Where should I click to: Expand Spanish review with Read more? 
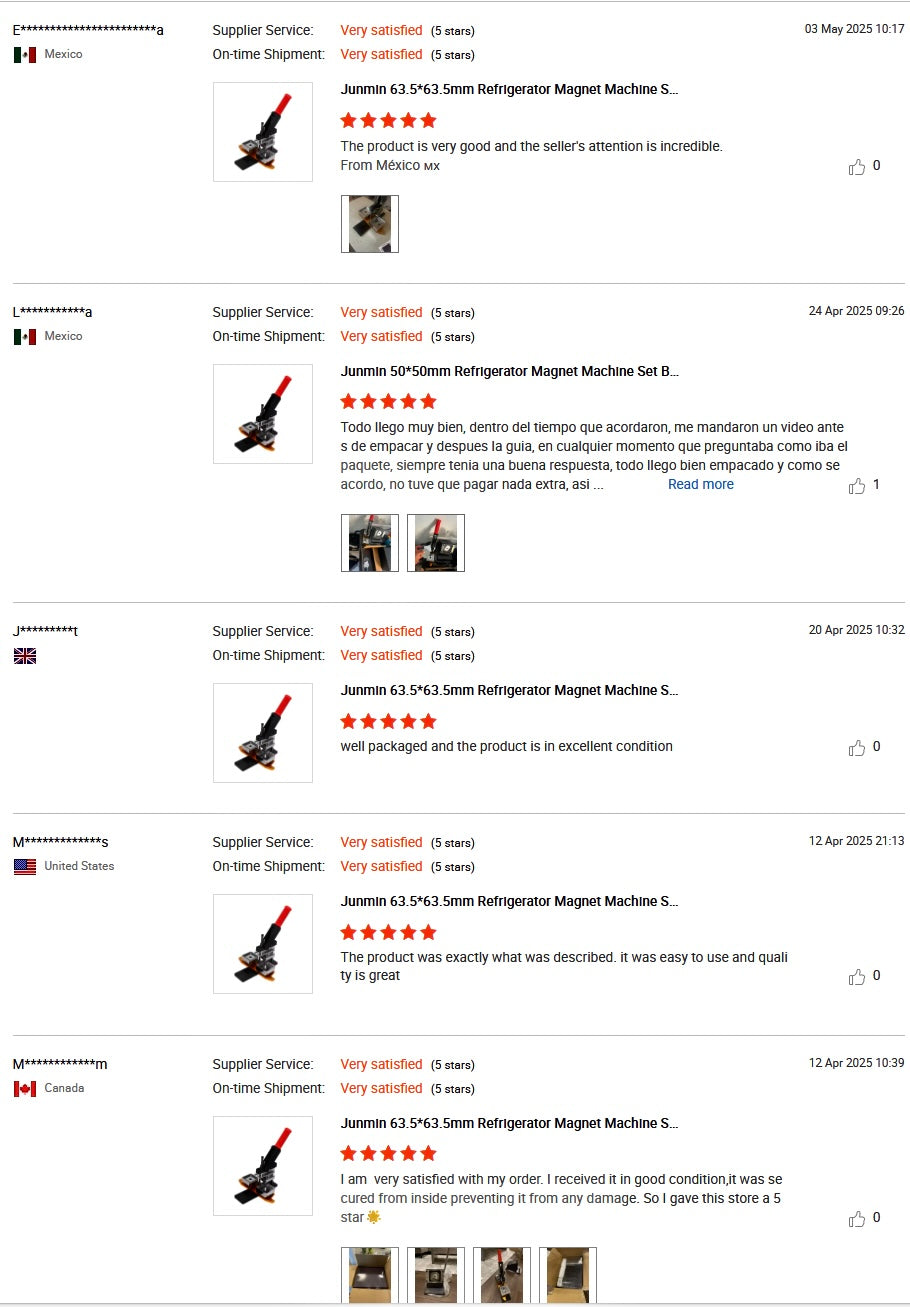pyautogui.click(x=700, y=484)
